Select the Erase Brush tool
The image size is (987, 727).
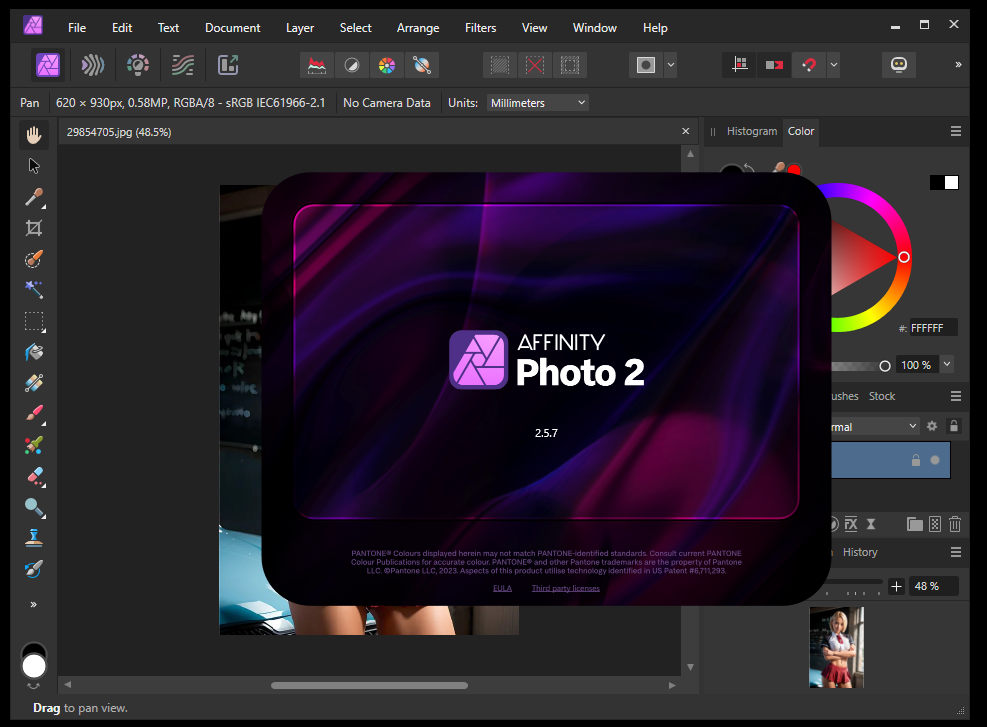click(34, 476)
